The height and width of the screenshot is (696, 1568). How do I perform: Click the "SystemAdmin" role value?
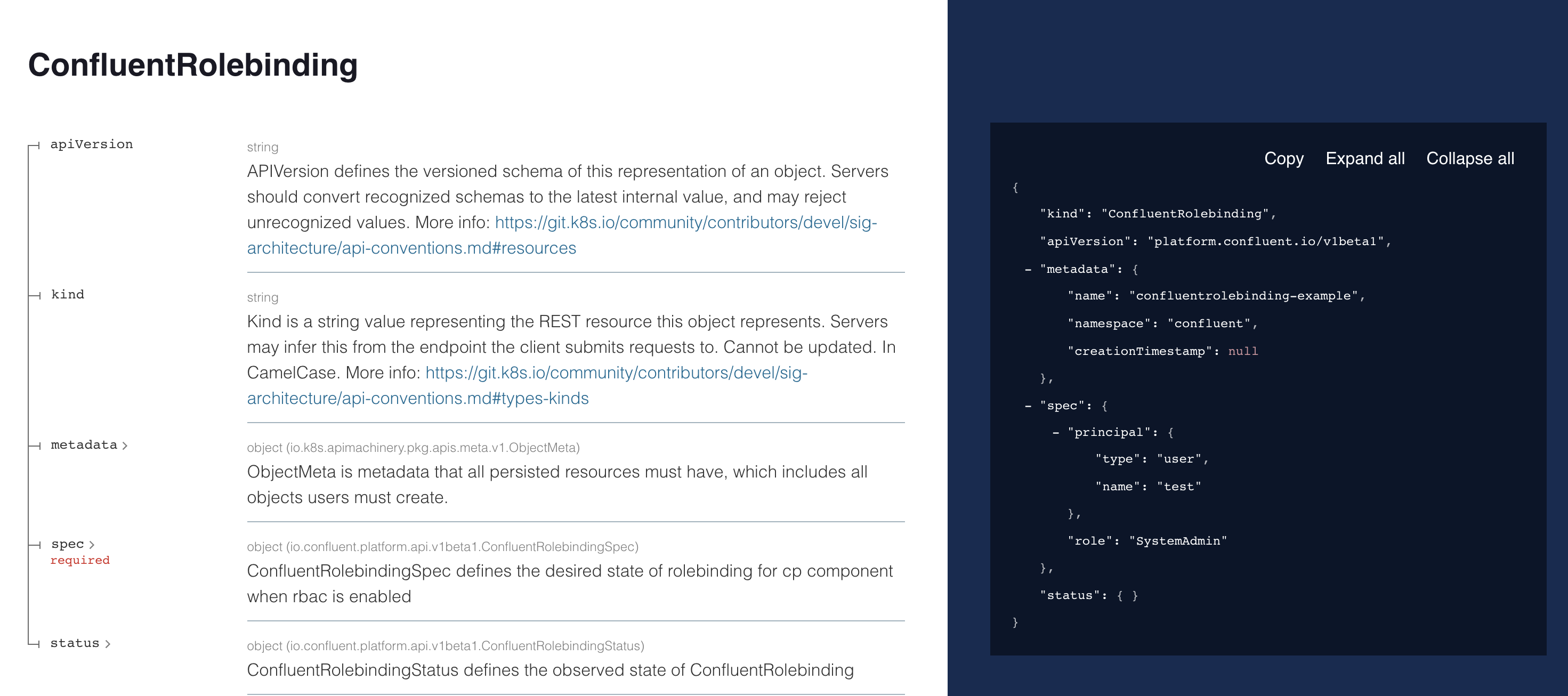click(x=1178, y=541)
